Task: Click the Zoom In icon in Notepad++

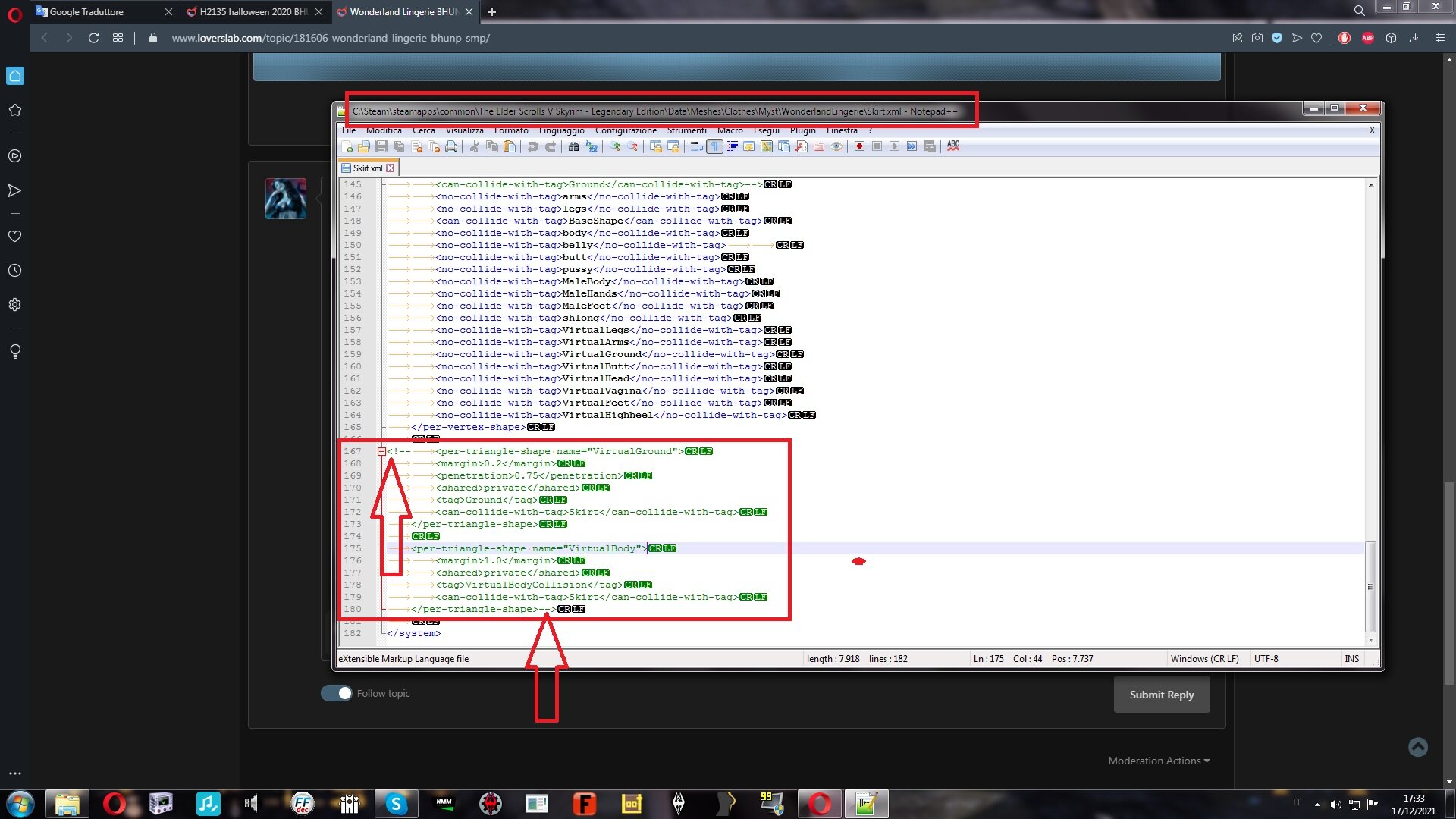Action: pos(615,146)
